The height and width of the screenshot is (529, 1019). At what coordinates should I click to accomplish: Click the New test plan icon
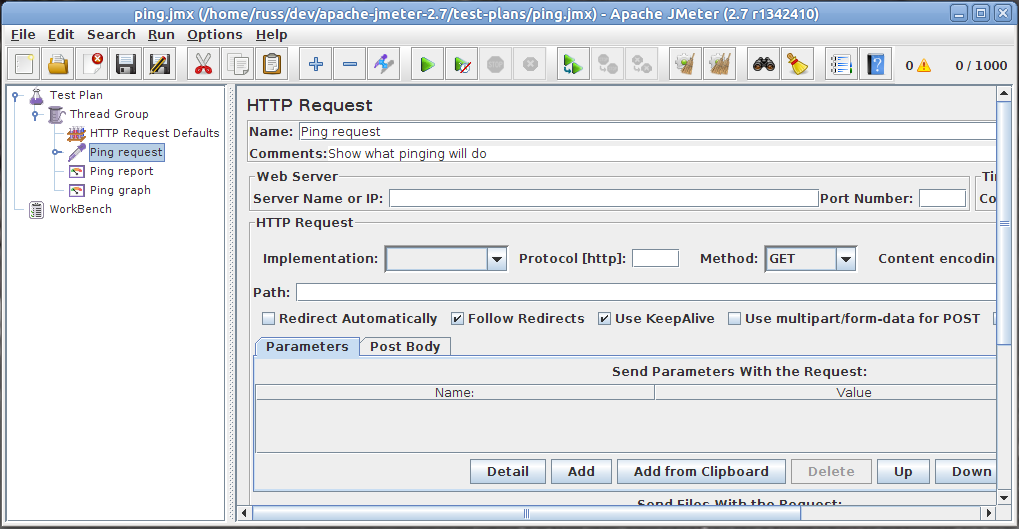24,64
